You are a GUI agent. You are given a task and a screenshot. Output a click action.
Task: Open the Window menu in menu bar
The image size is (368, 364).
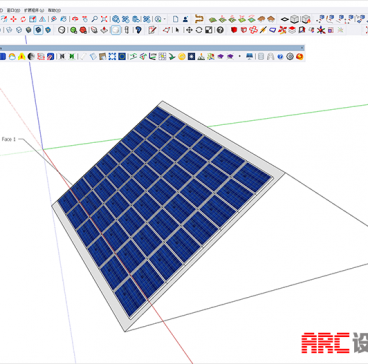13,10
